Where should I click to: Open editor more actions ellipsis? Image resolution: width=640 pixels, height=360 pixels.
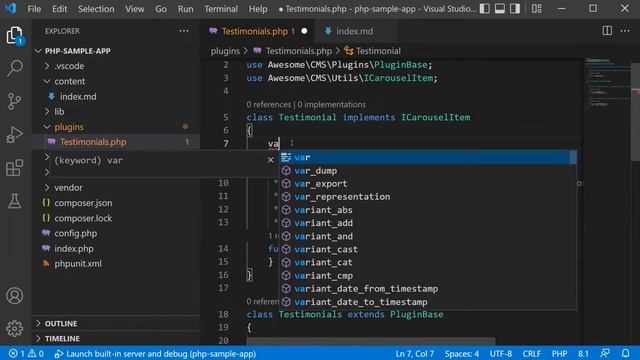click(x=625, y=31)
